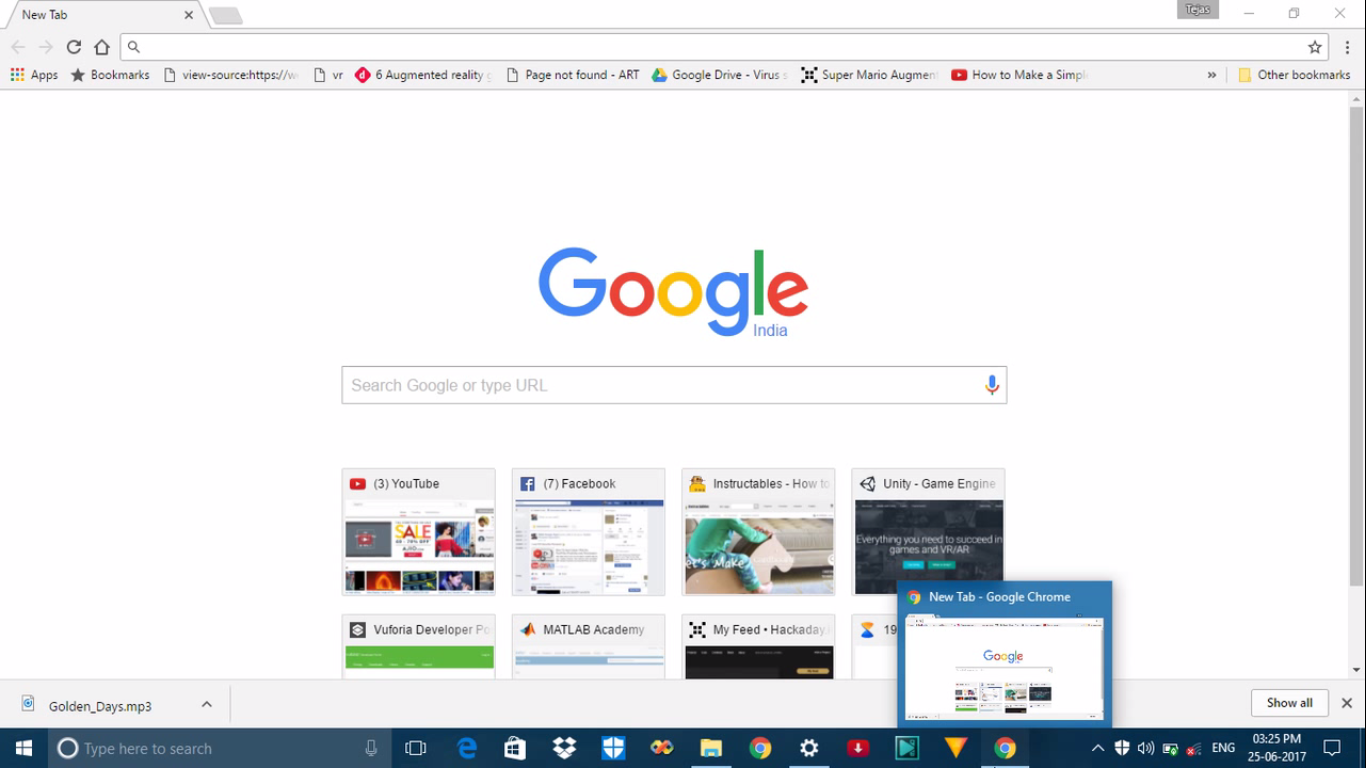Bookmark this page with the star icon
Image resolution: width=1366 pixels, height=768 pixels.
click(1315, 47)
